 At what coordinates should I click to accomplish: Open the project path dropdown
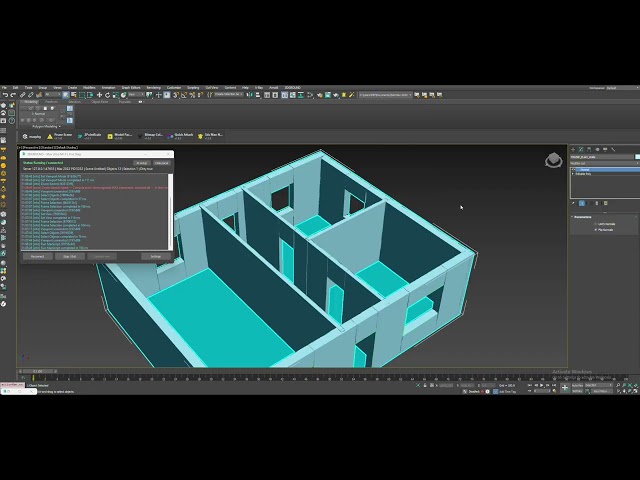tap(385, 95)
